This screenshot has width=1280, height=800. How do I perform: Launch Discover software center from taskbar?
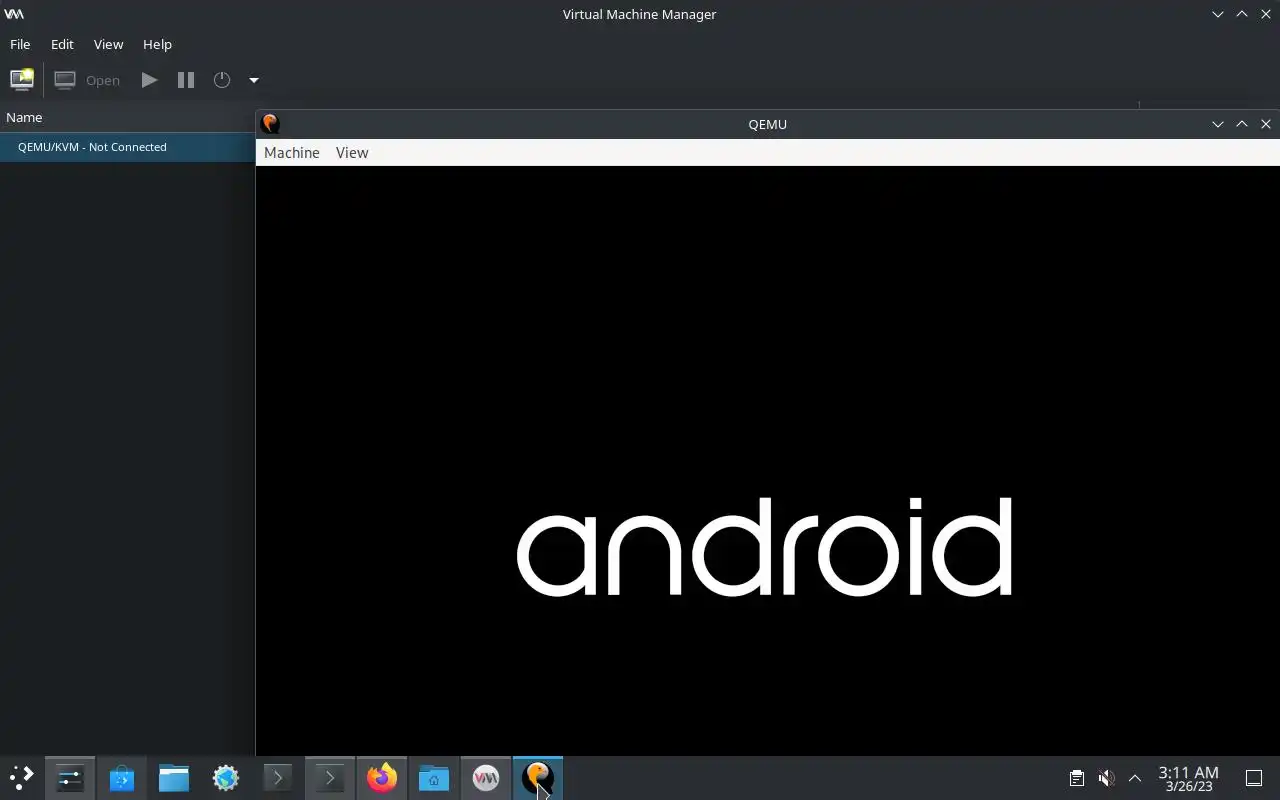122,778
